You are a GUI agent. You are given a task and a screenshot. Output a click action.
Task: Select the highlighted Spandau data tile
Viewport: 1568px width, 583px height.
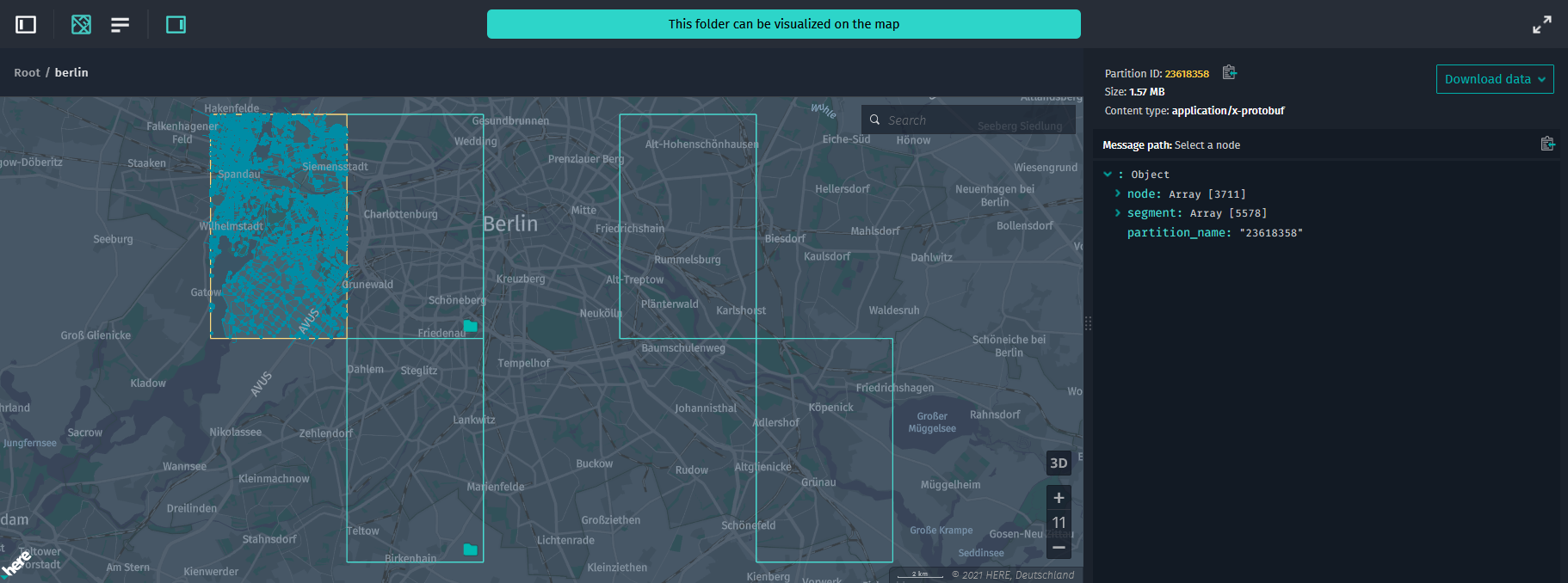point(279,226)
